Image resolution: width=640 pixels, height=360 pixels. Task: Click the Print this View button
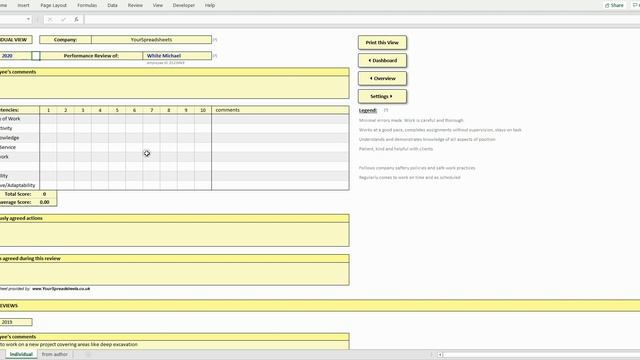click(382, 42)
